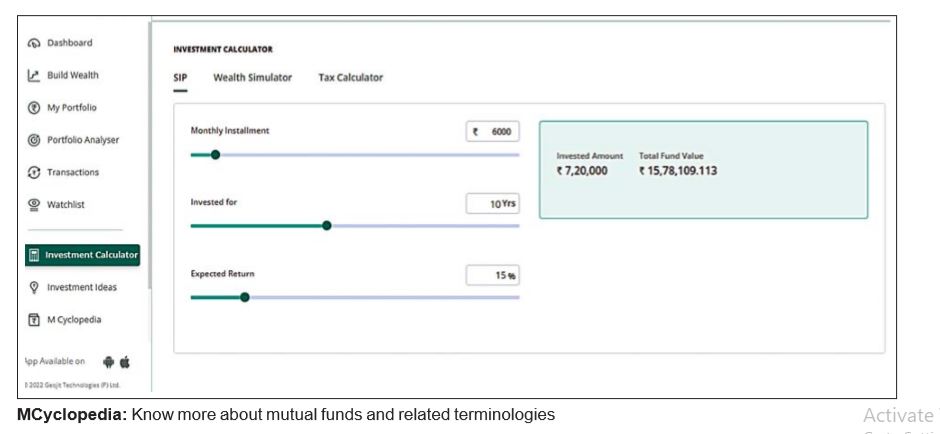Click the App Available on text

(x=55, y=361)
